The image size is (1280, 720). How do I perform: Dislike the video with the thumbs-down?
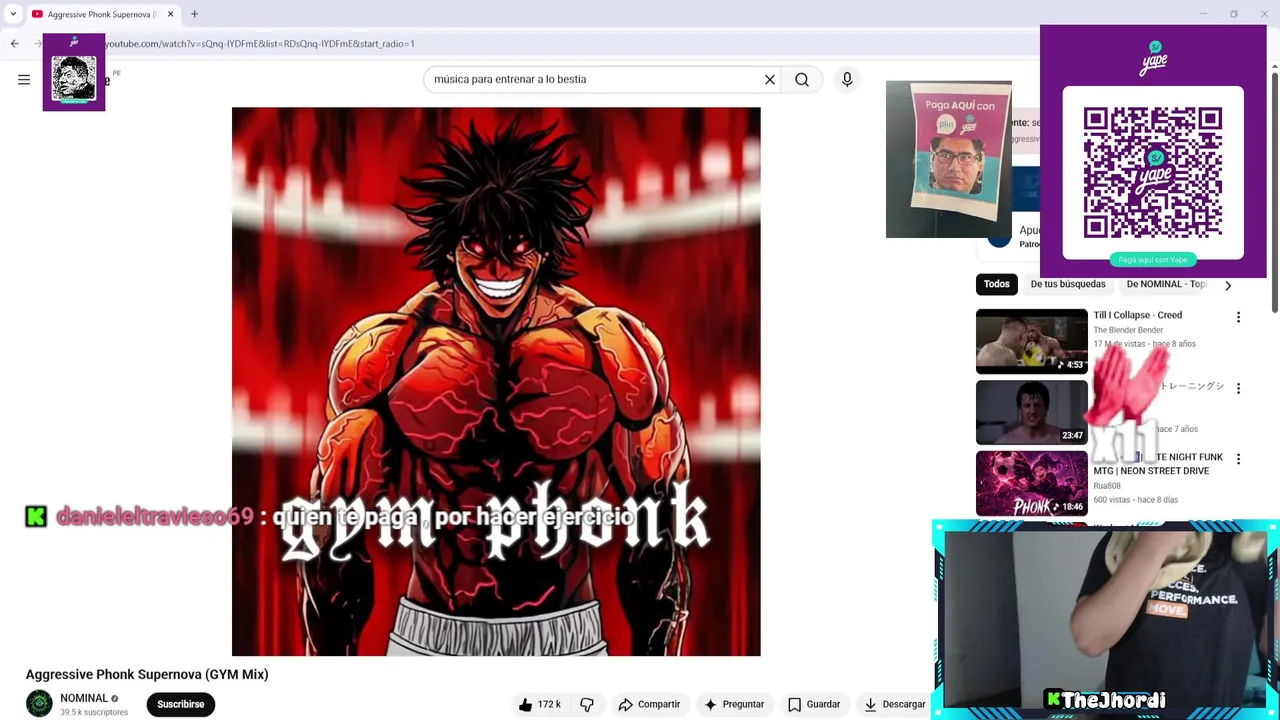[587, 704]
